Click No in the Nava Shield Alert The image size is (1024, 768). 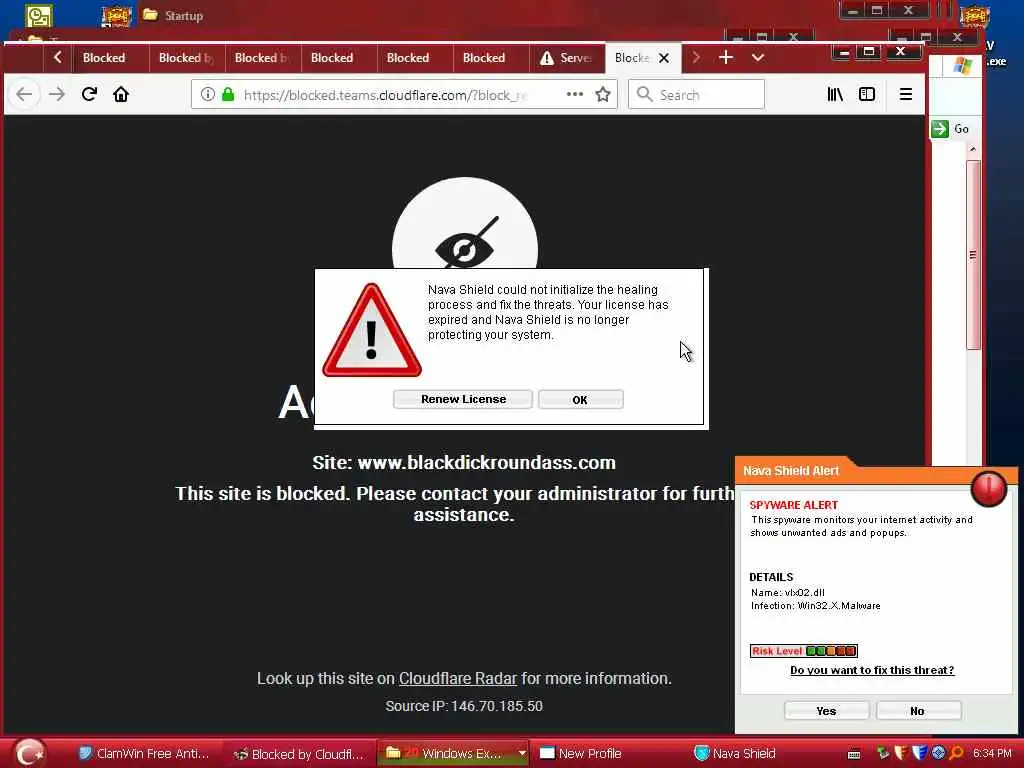click(918, 711)
